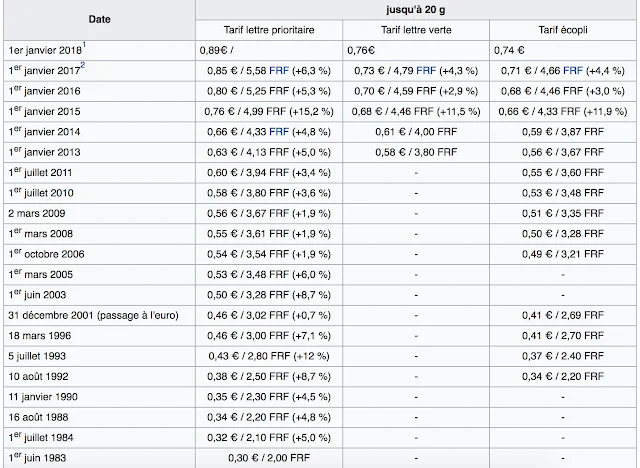Screen dimensions: 640x468
Task: Click the 'Tarif lettre prioritaire' column header
Action: pyautogui.click(x=269, y=30)
